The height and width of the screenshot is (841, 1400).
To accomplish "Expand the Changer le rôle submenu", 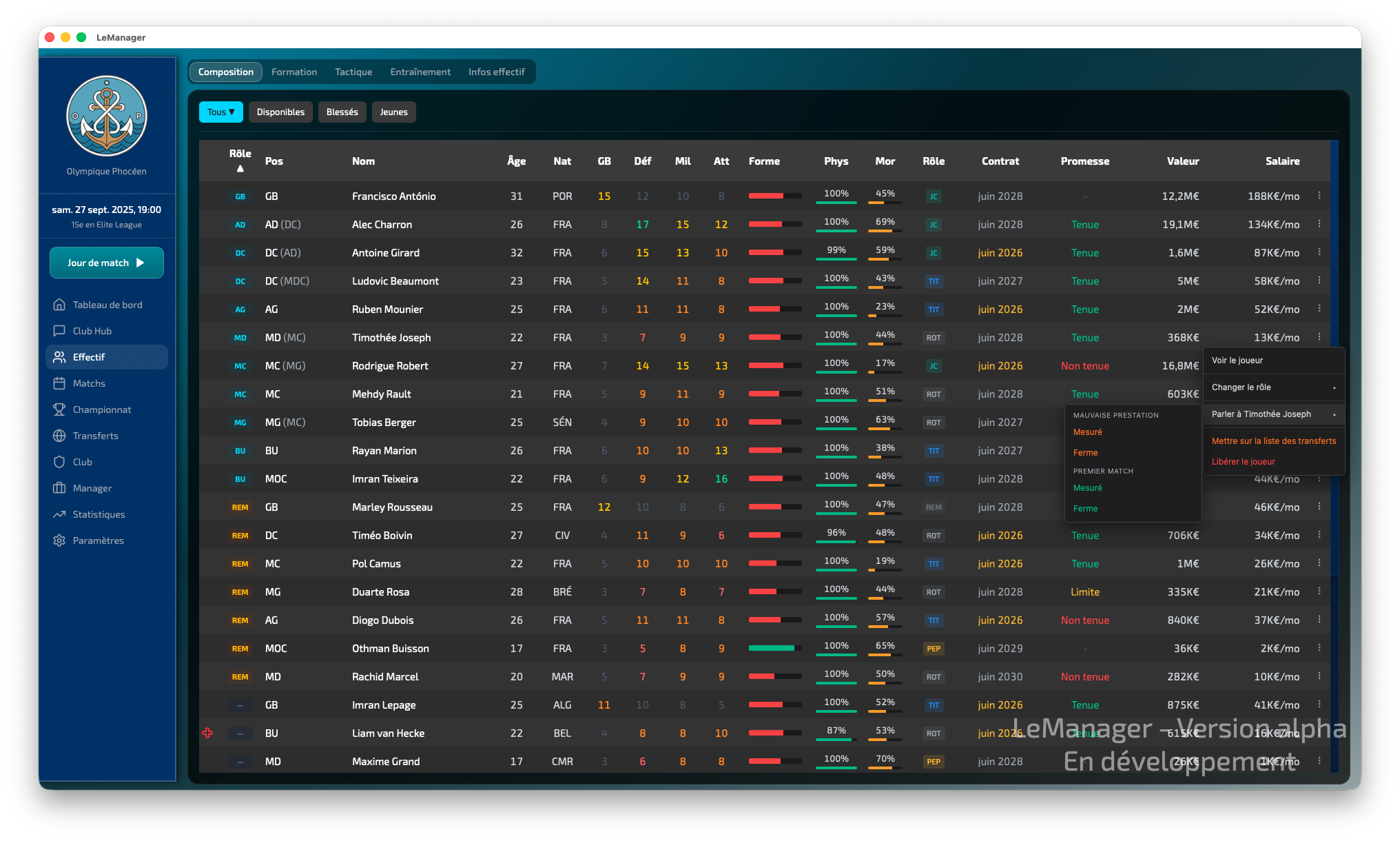I will (1274, 387).
